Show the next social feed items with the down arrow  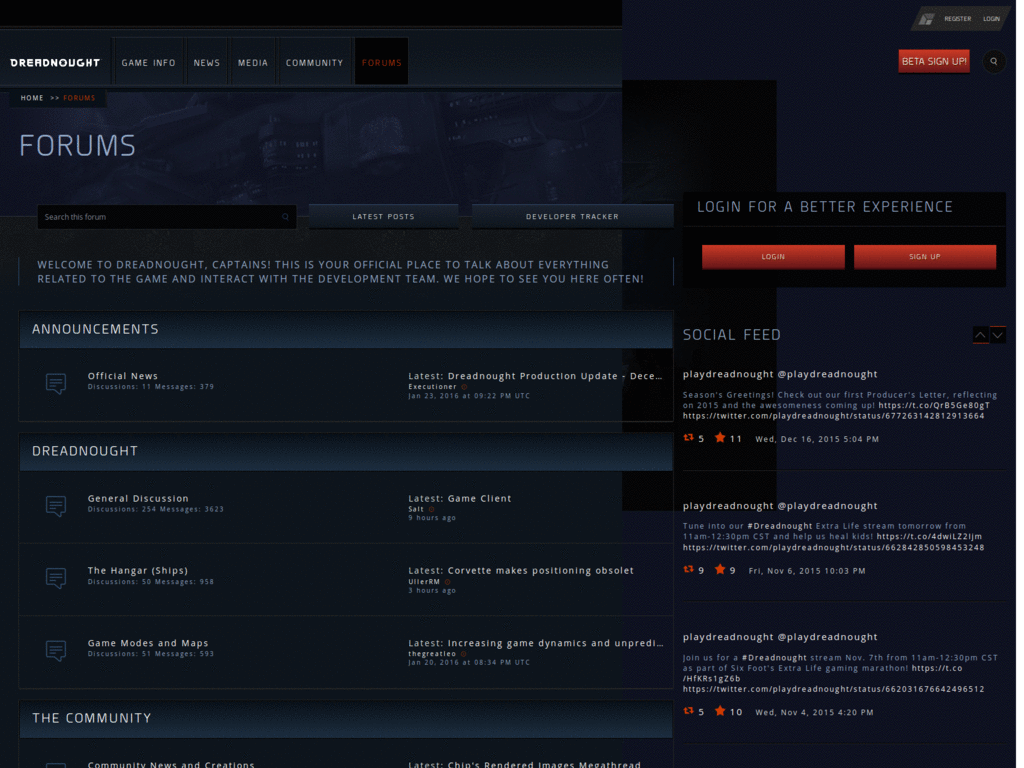(998, 335)
